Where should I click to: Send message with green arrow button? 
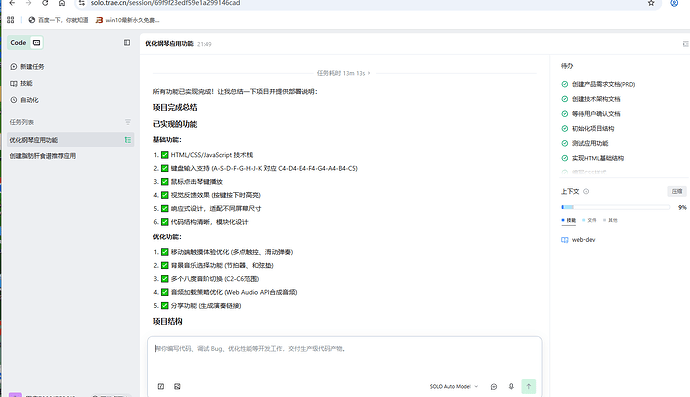click(529, 386)
